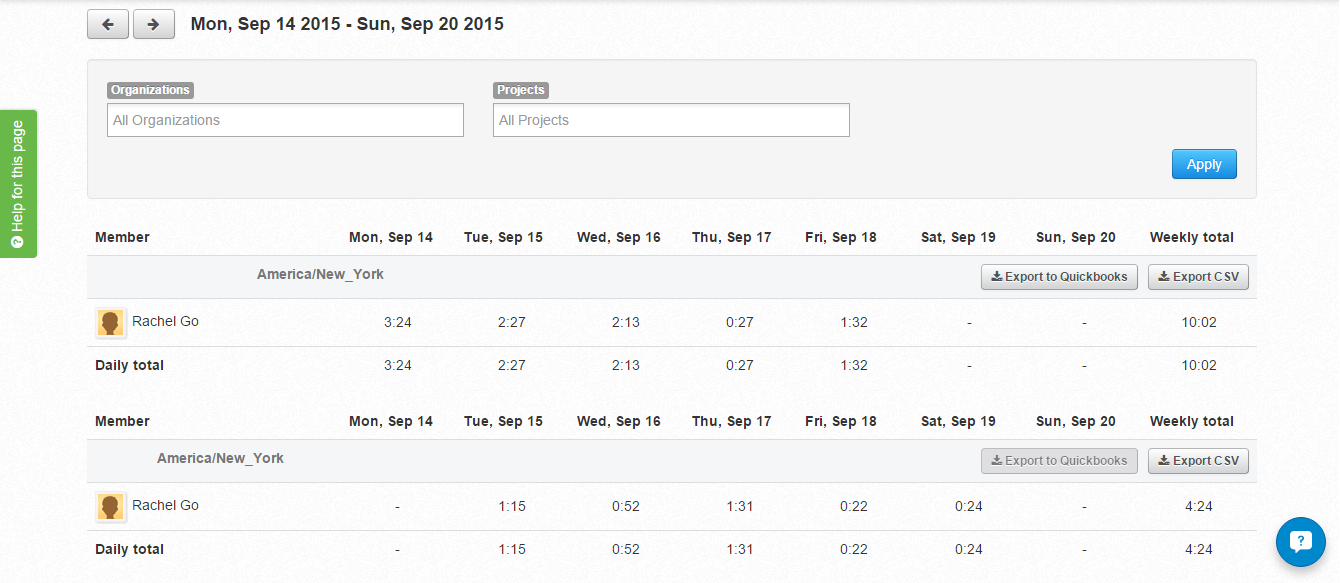Viewport: 1340px width, 583px height.
Task: Open the chat help bubble icon
Action: [x=1300, y=542]
